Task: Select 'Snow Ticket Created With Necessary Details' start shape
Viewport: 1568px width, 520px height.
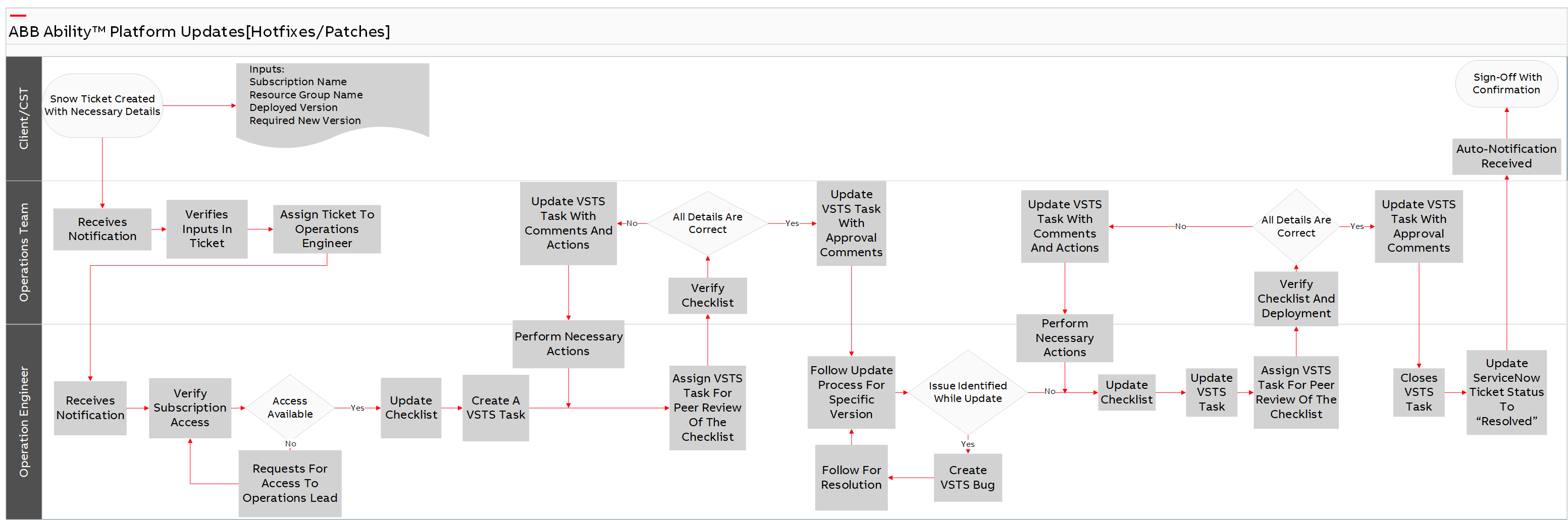Action: [102, 105]
